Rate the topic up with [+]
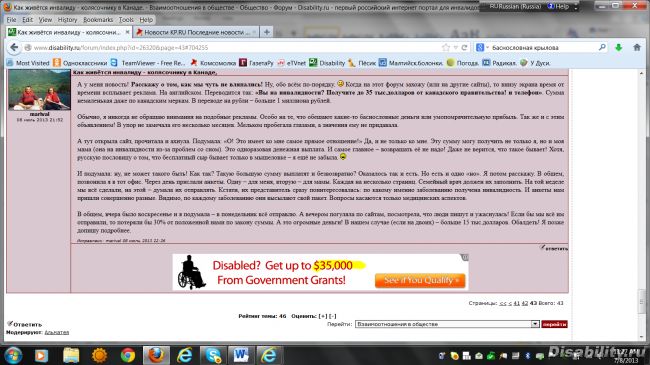 [x=323, y=316]
